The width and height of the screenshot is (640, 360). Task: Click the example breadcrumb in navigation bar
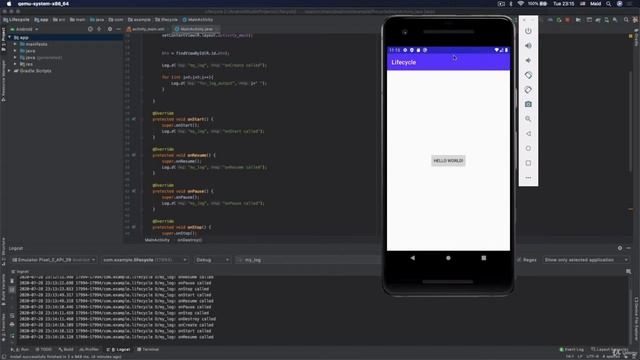pos(139,20)
